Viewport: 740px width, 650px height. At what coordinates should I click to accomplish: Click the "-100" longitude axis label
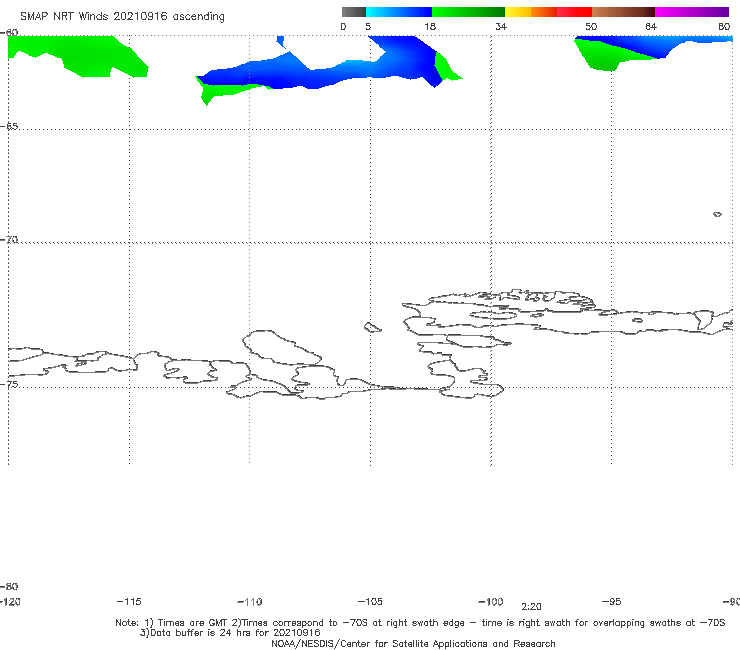click(491, 601)
